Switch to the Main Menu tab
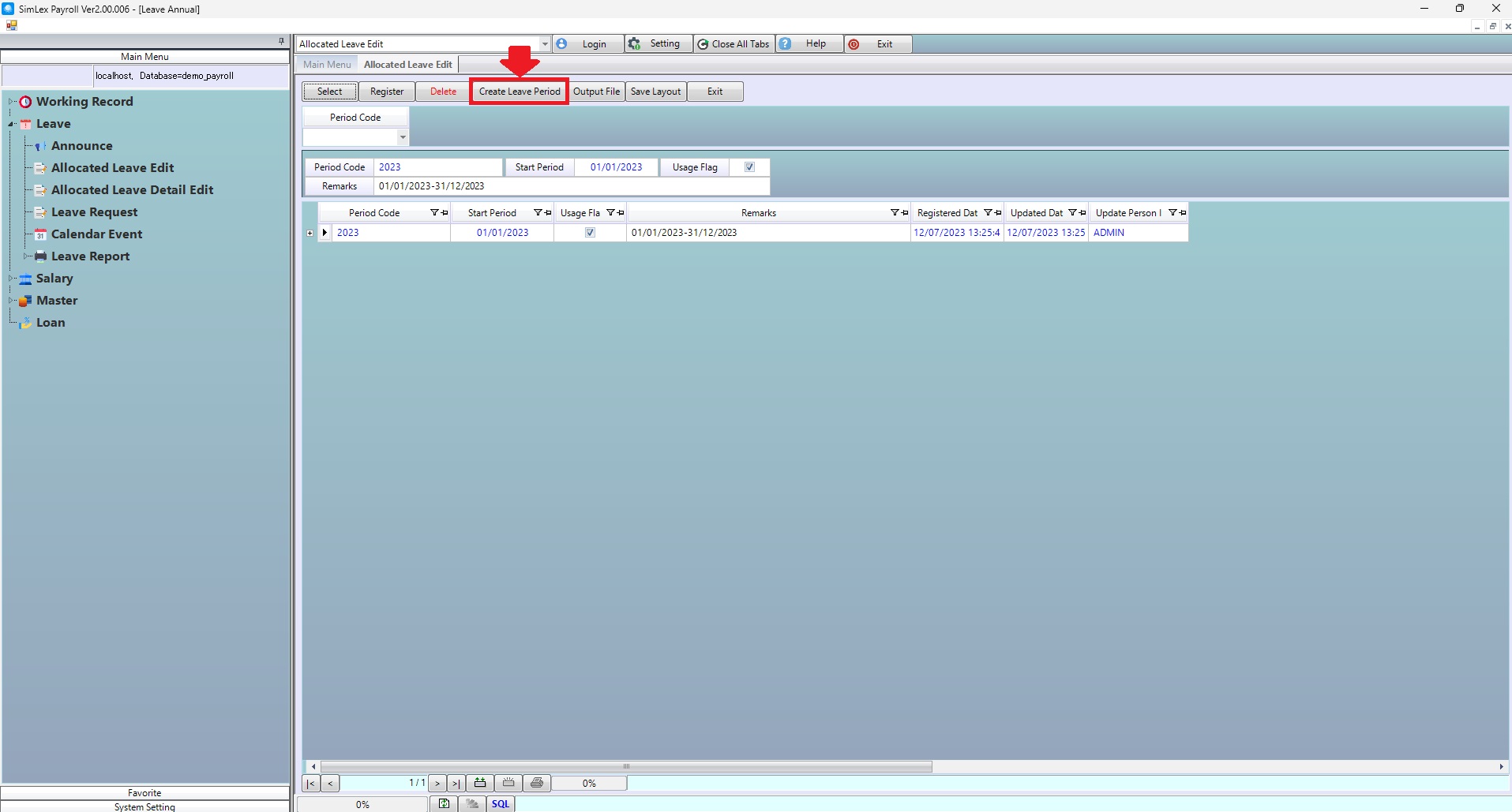This screenshot has width=1512, height=812. (327, 65)
